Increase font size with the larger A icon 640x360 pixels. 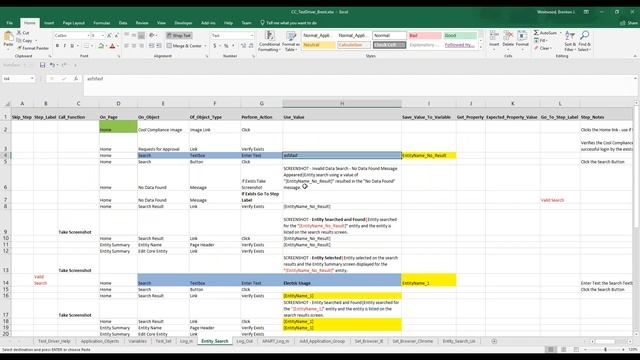coord(109,36)
